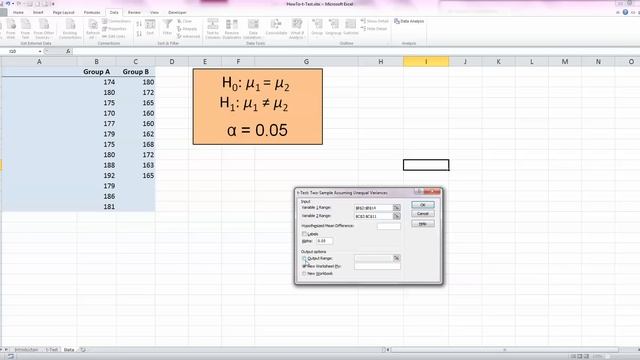Viewport: 640px width, 360px height.
Task: Click the Advanced filter icon
Action: coord(189,36)
